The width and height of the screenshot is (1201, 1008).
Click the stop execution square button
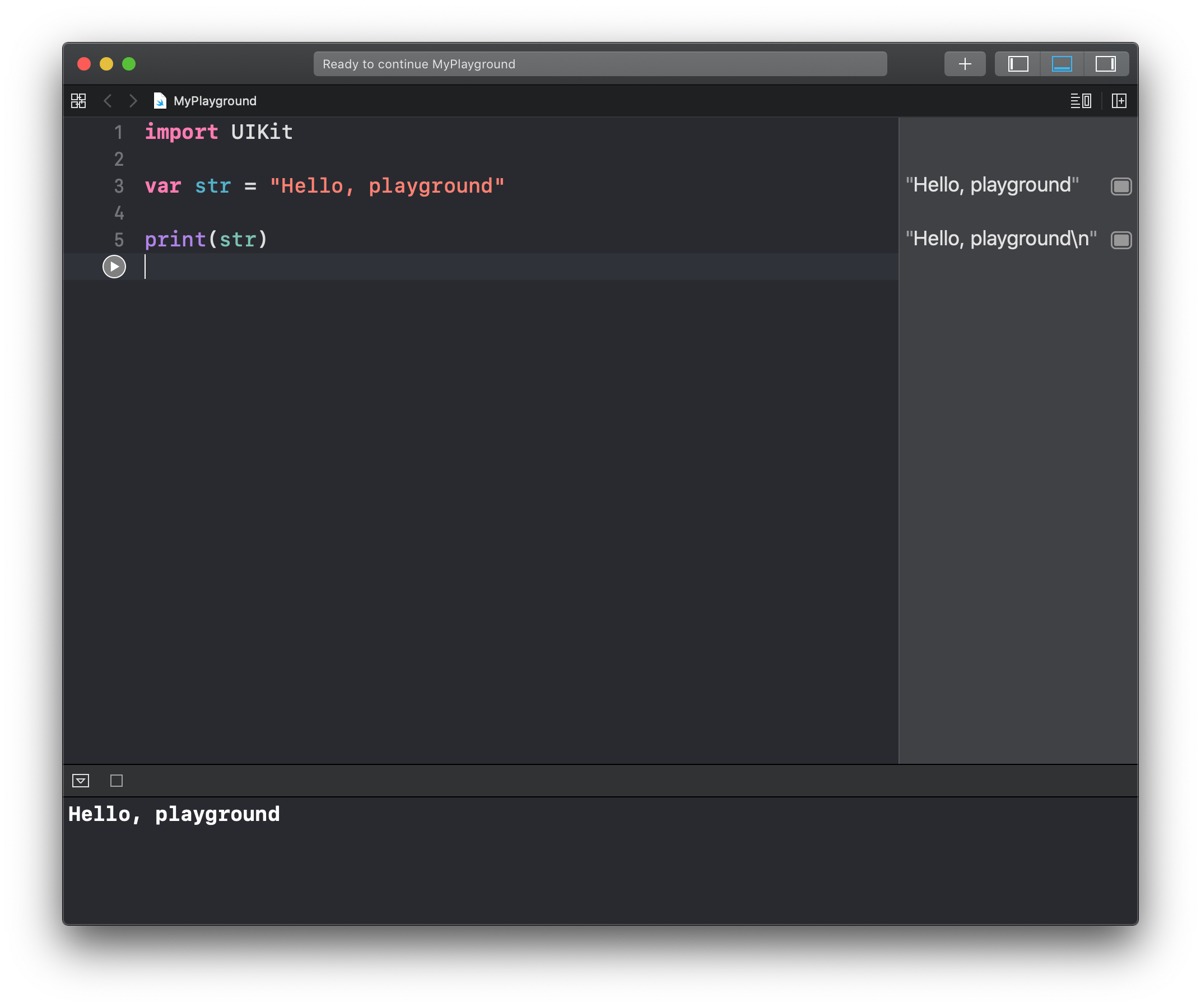[x=117, y=781]
